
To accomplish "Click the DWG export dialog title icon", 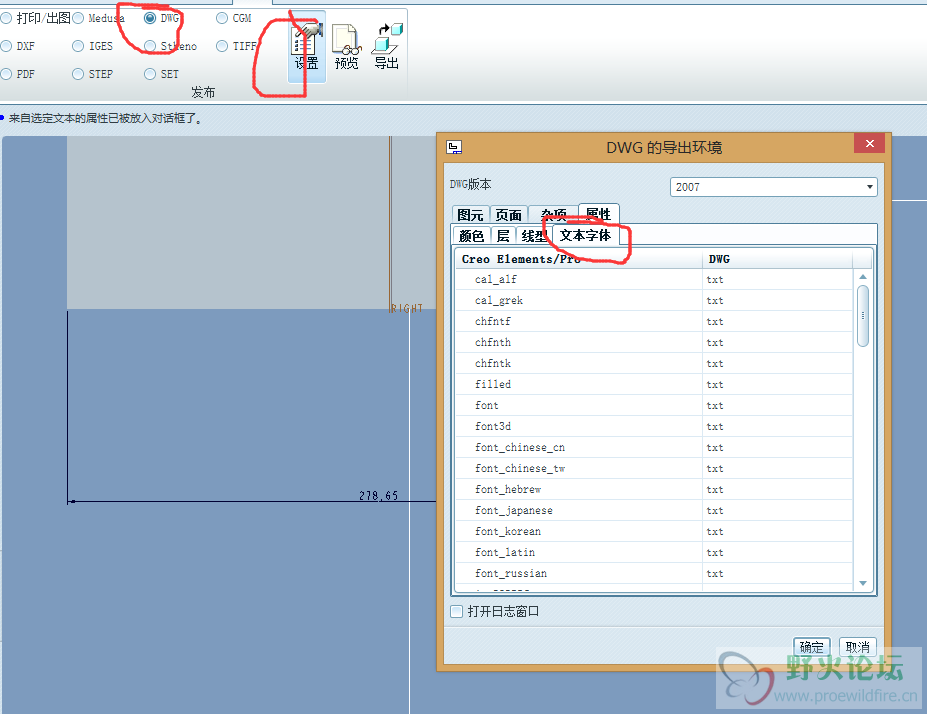I will tap(454, 147).
